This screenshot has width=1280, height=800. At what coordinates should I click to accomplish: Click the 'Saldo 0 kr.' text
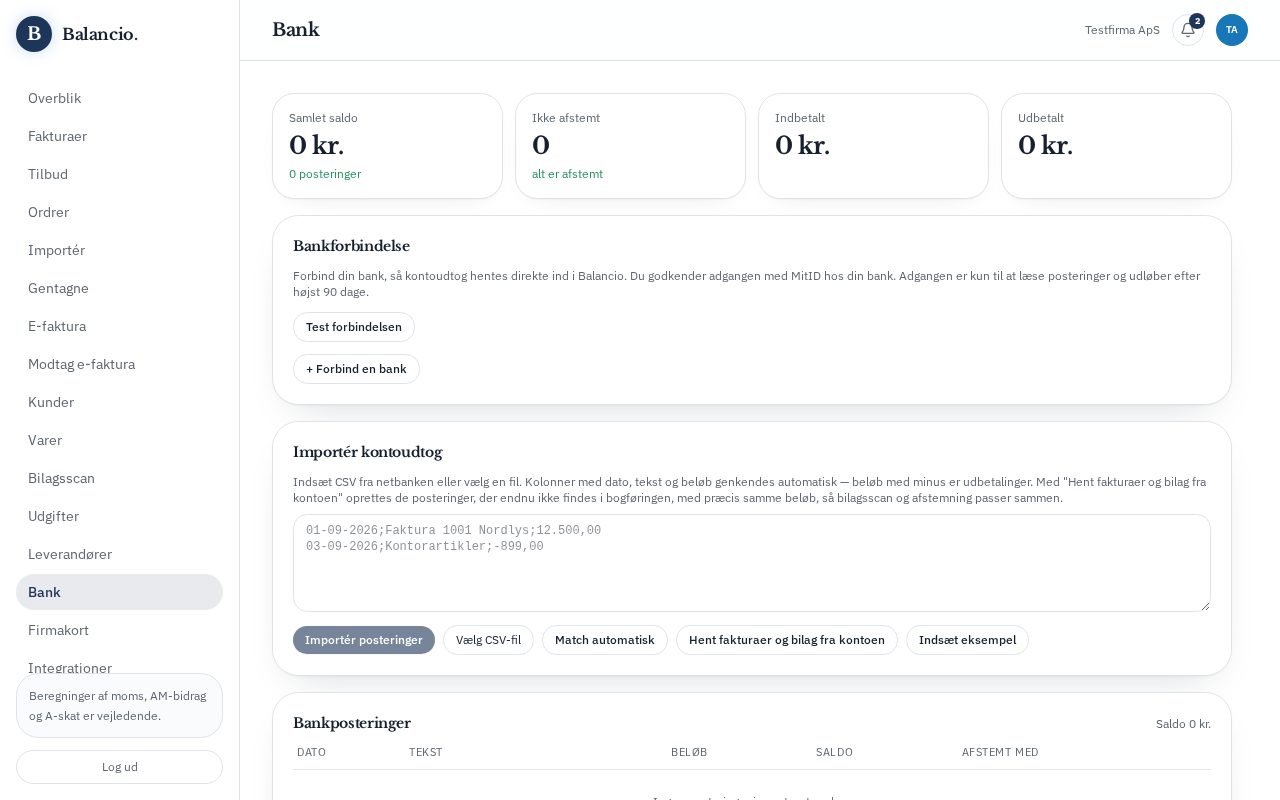[x=1183, y=724]
